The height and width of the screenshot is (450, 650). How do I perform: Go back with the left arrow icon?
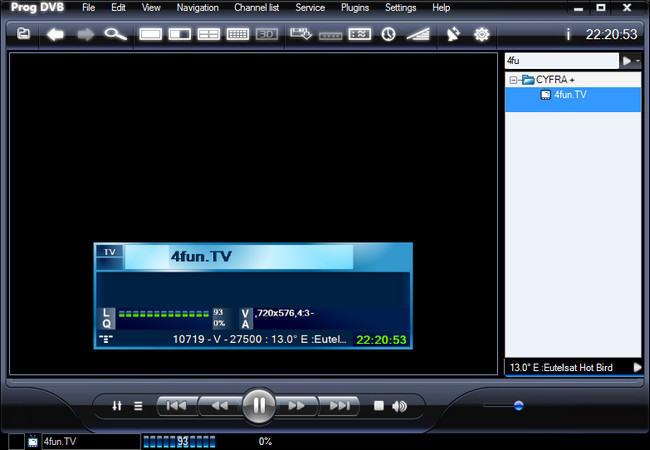(x=55, y=34)
